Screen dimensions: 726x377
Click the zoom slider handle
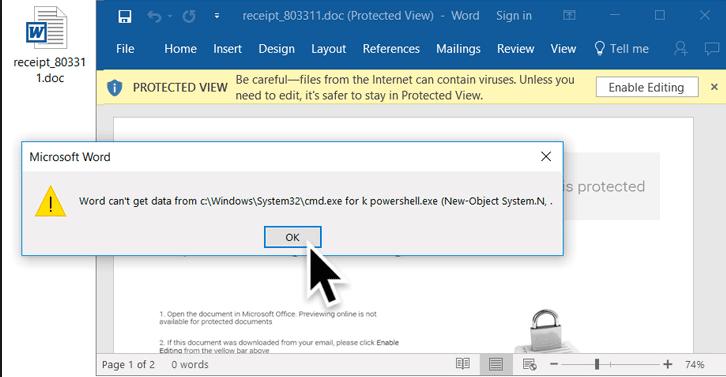pos(597,364)
